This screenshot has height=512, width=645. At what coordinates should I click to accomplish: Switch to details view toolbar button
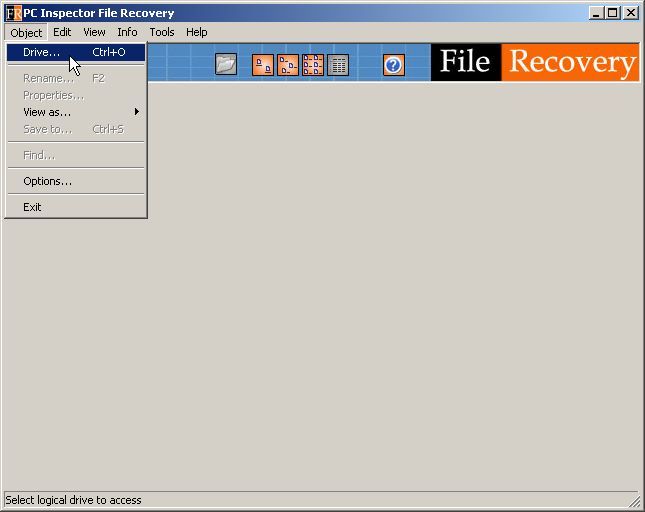338,65
